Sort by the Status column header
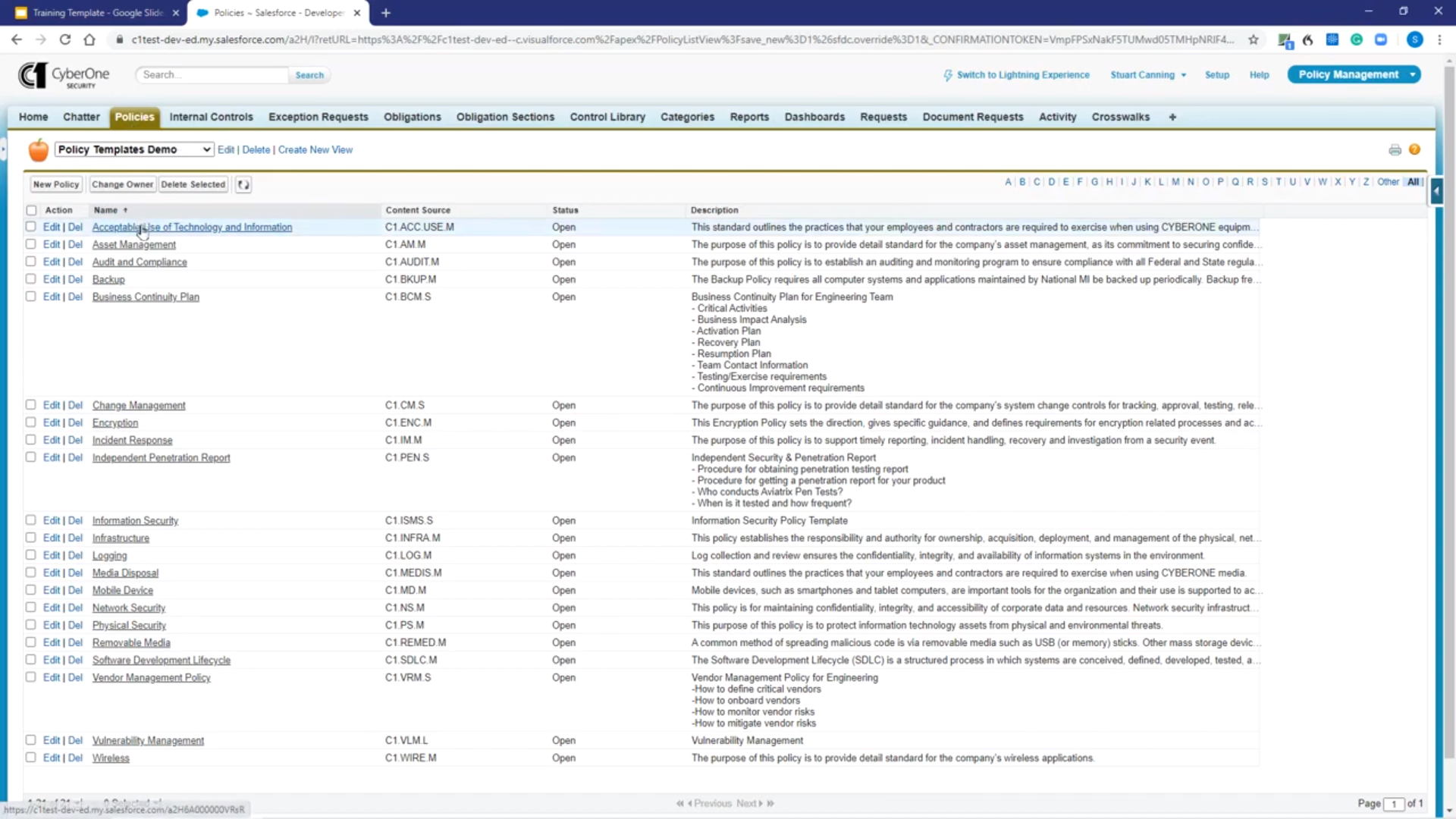Image resolution: width=1456 pixels, height=819 pixels. tap(565, 210)
